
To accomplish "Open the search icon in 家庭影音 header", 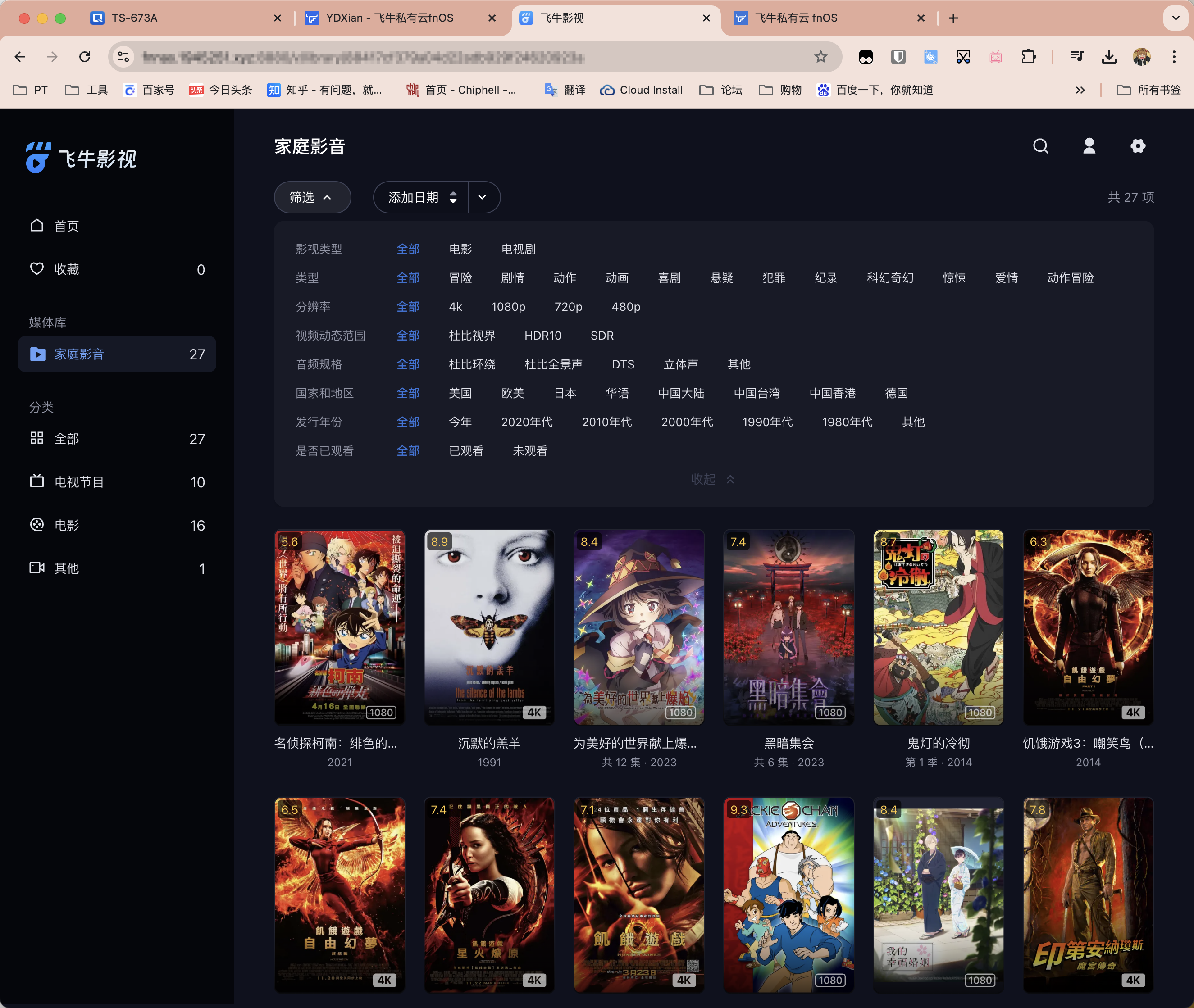I will pos(1040,146).
